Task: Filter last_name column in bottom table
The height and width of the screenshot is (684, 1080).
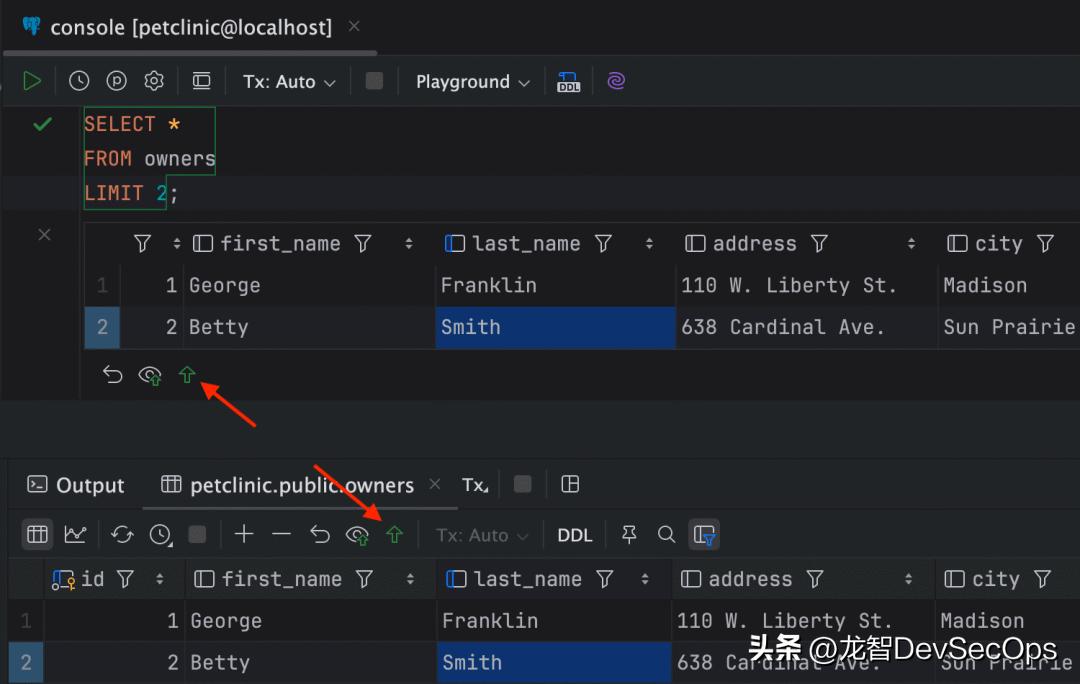Action: click(x=605, y=579)
